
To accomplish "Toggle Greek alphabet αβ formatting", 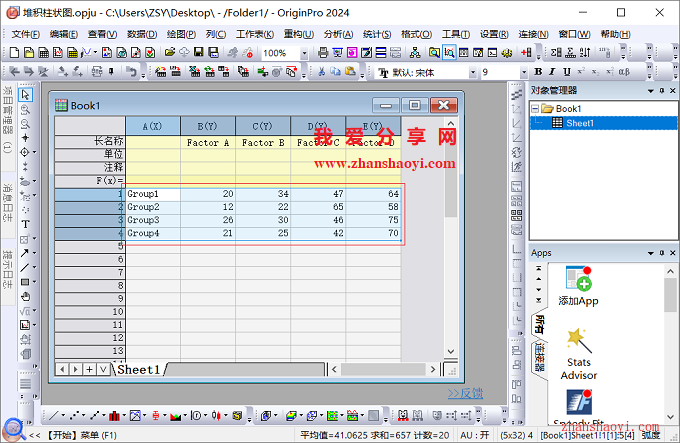I will (x=624, y=72).
